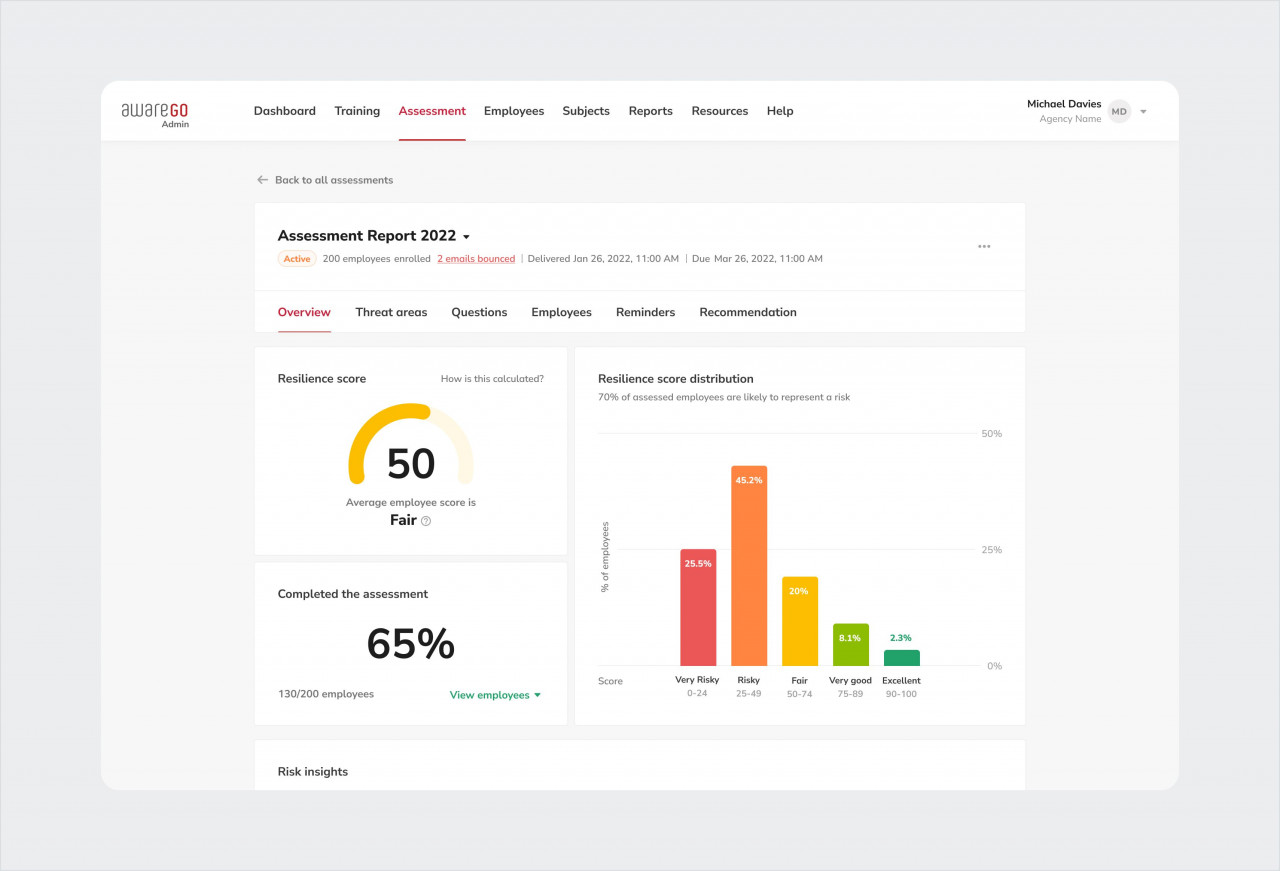Switch to the Threat areas tab
The image size is (1280, 871).
pyautogui.click(x=391, y=312)
